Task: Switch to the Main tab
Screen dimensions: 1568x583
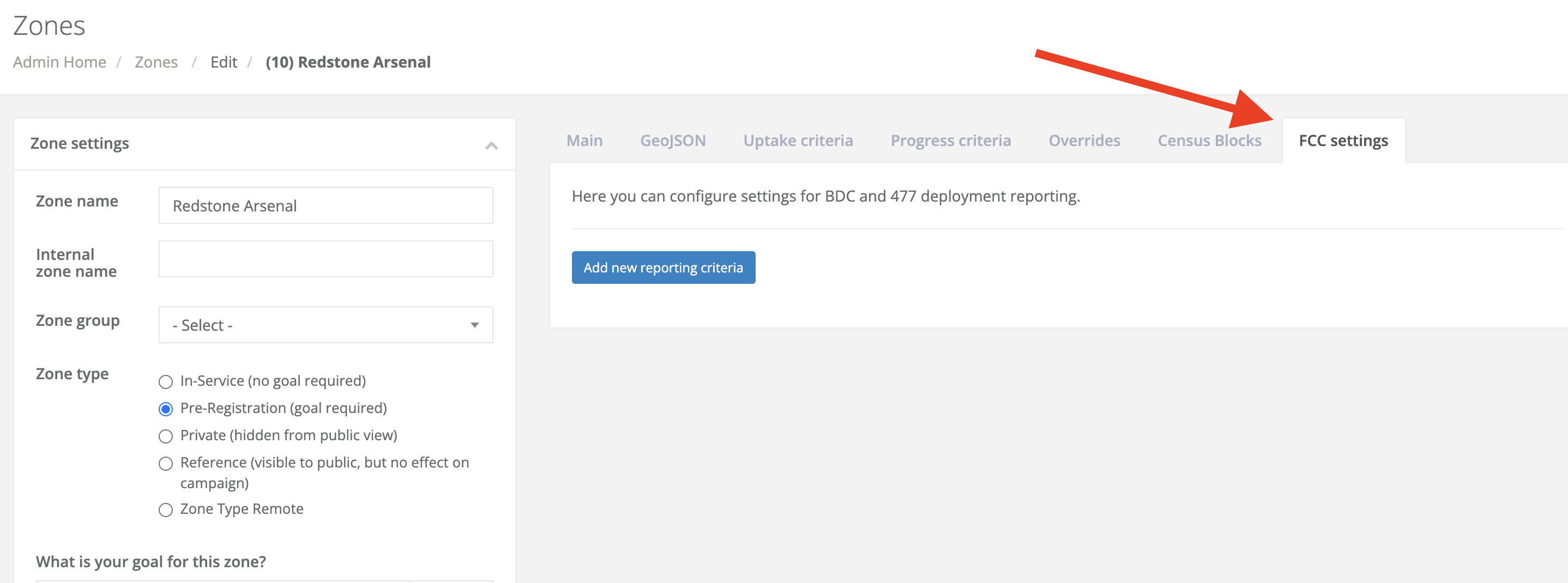Action: 584,140
